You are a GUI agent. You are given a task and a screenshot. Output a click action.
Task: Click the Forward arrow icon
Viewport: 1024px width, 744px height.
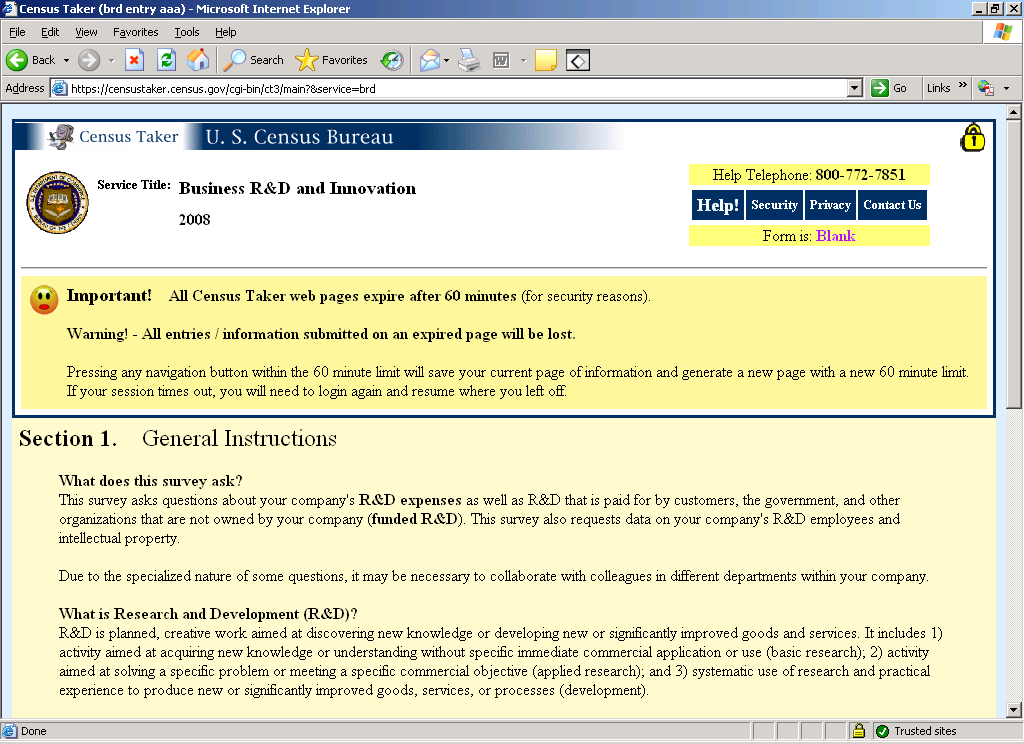point(89,60)
